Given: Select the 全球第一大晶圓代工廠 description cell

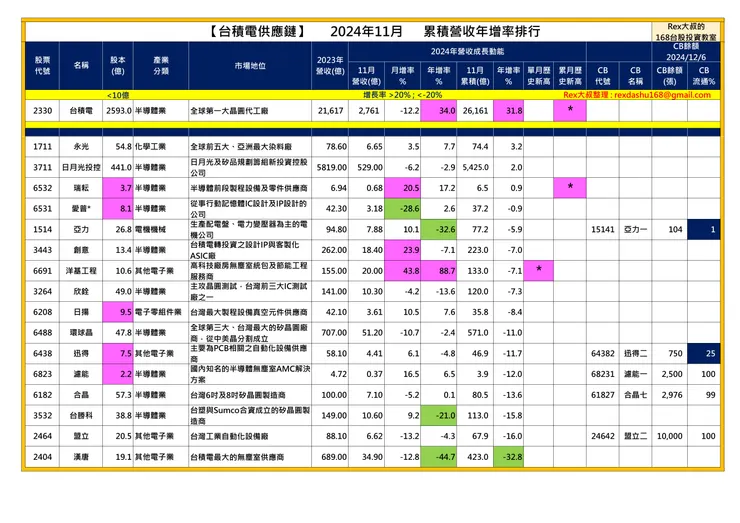Looking at the screenshot, I should [x=250, y=110].
